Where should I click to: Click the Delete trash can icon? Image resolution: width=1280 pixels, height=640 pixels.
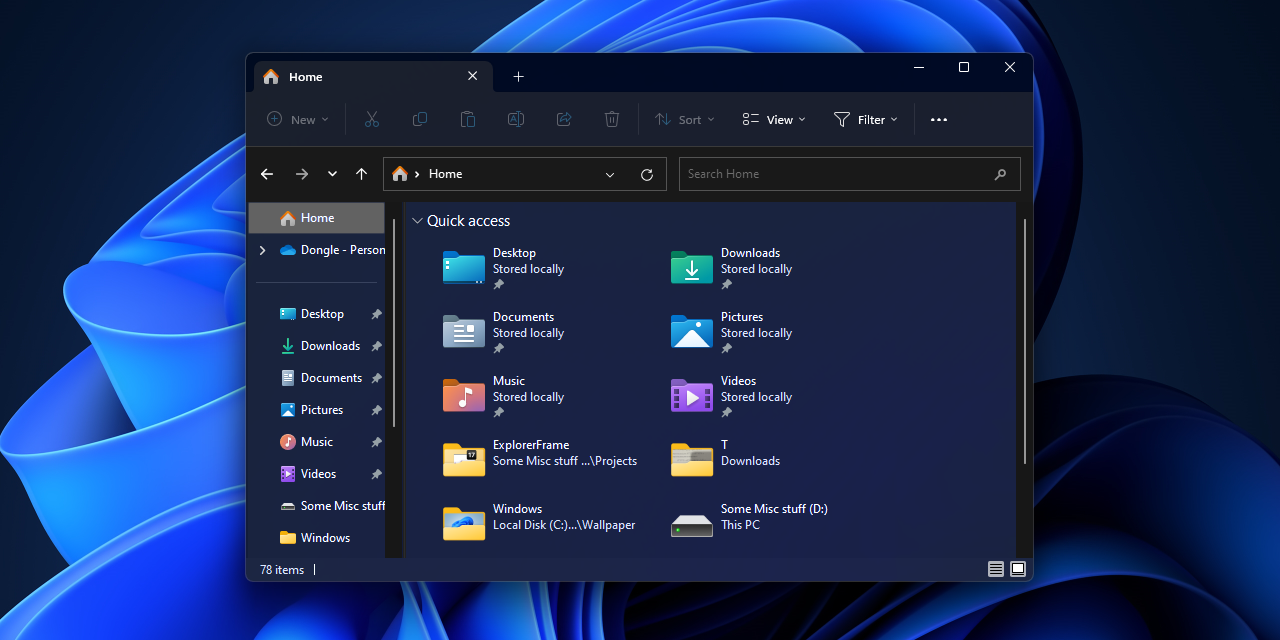[612, 119]
